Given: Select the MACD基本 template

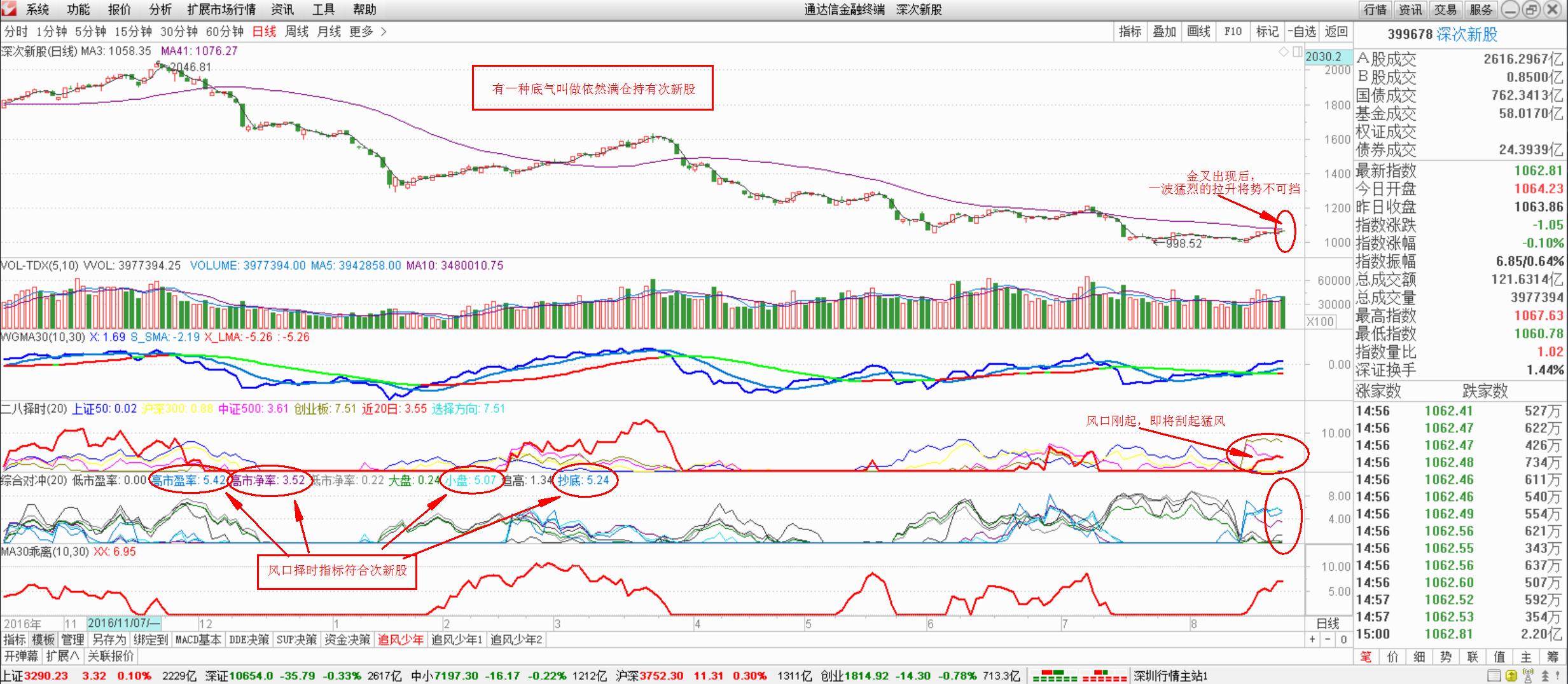Looking at the screenshot, I should click(198, 640).
